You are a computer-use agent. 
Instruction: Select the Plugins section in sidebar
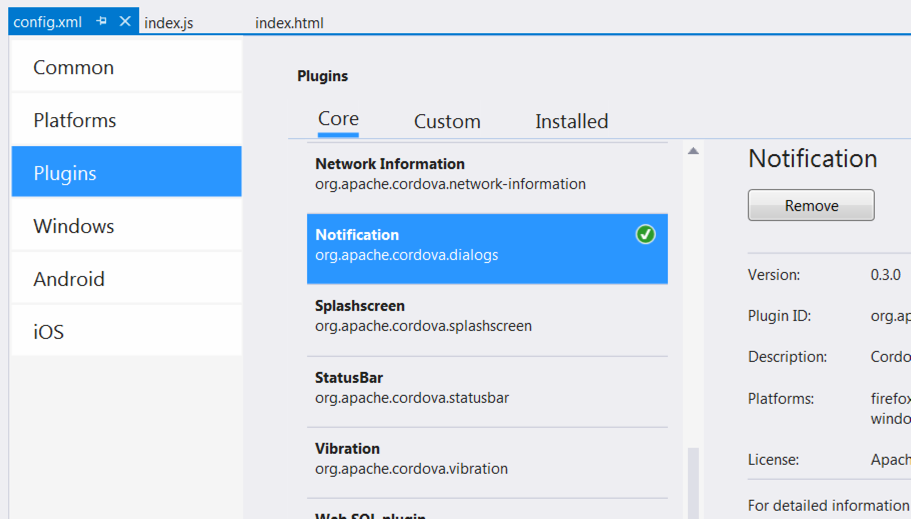click(127, 172)
